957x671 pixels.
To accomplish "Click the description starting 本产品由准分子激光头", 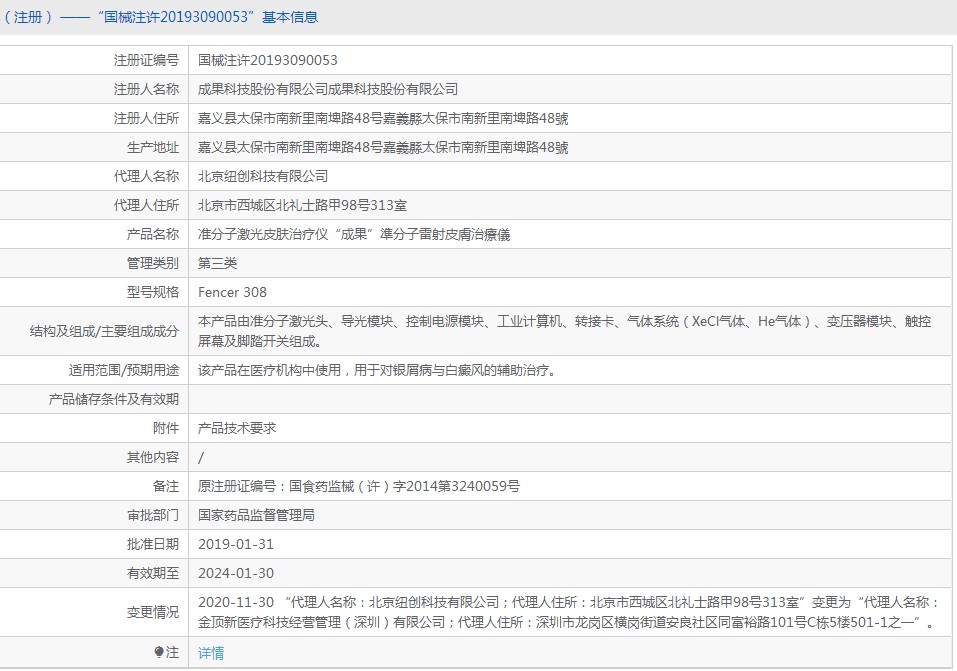I will 565,331.
